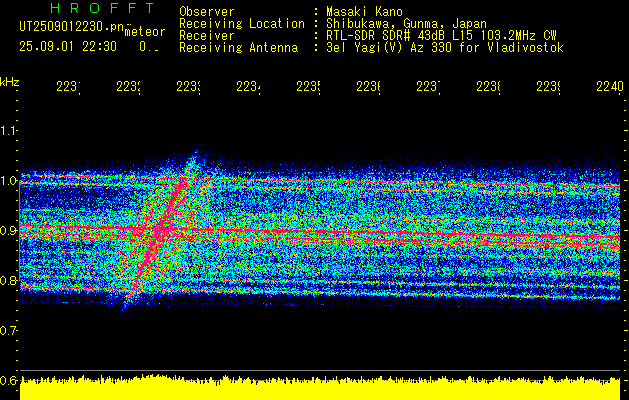Select the RTL-SDR SDR# 43dB receiver description
Screen dimensions: 629x400
[x=441, y=36]
